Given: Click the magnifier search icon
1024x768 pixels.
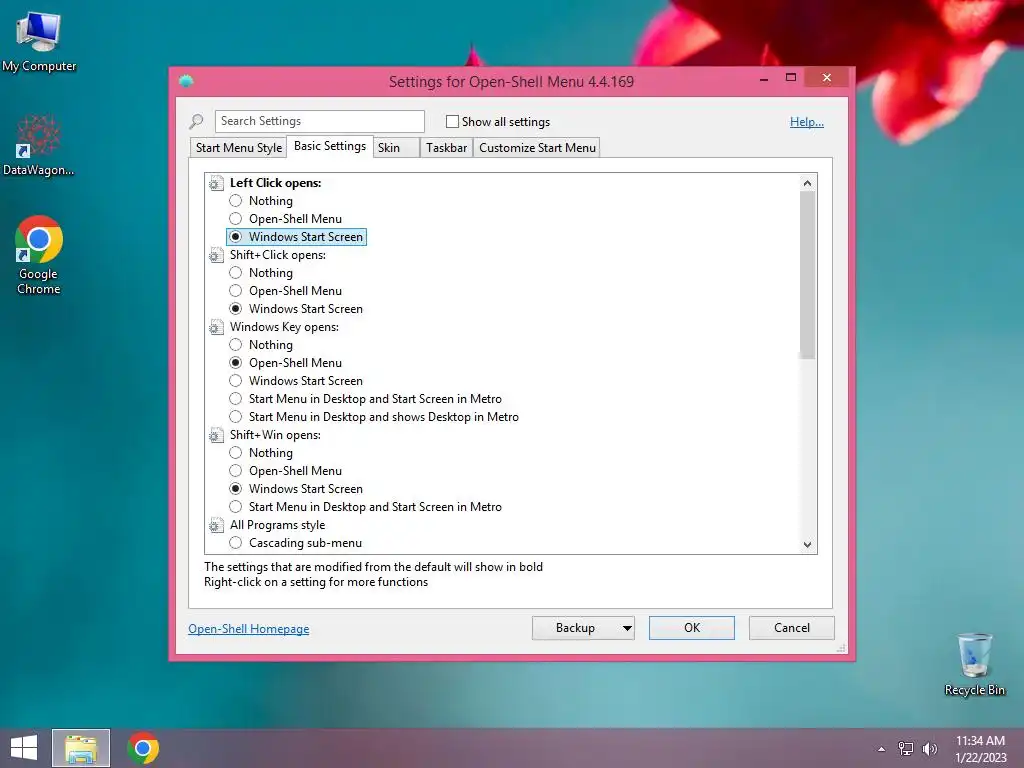Looking at the screenshot, I should [196, 121].
